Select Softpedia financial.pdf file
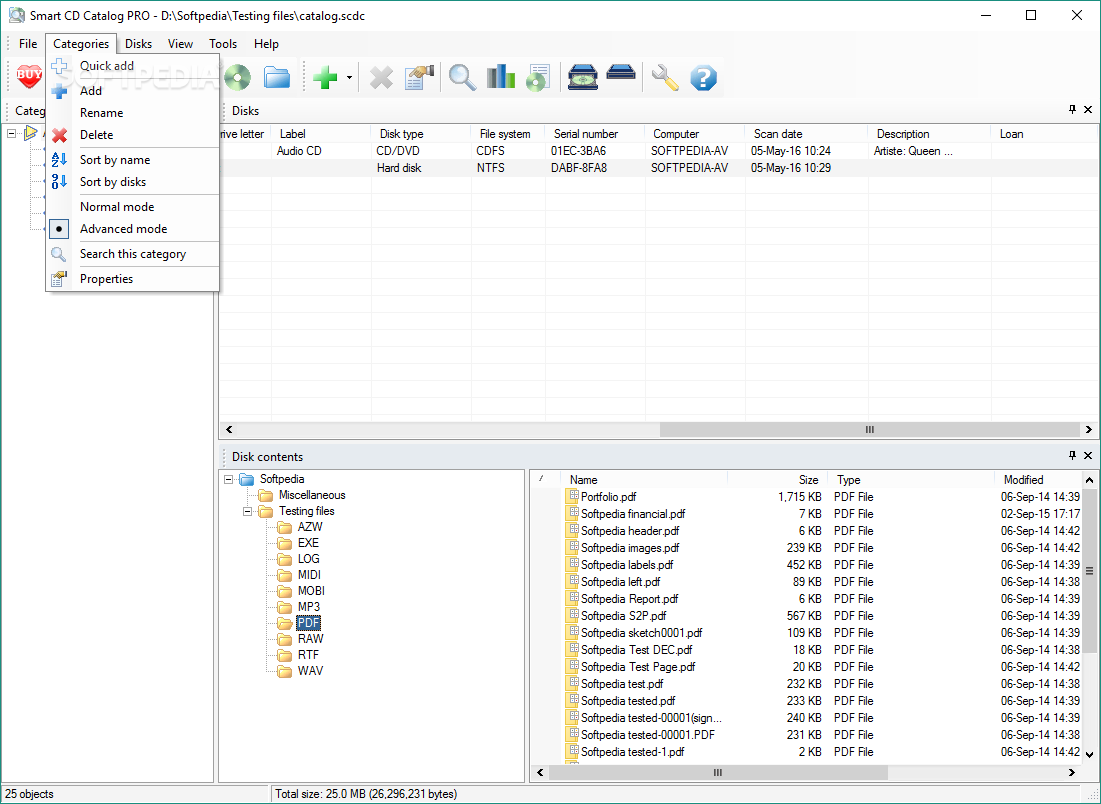Screen dimensions: 1101x804 (x=633, y=514)
